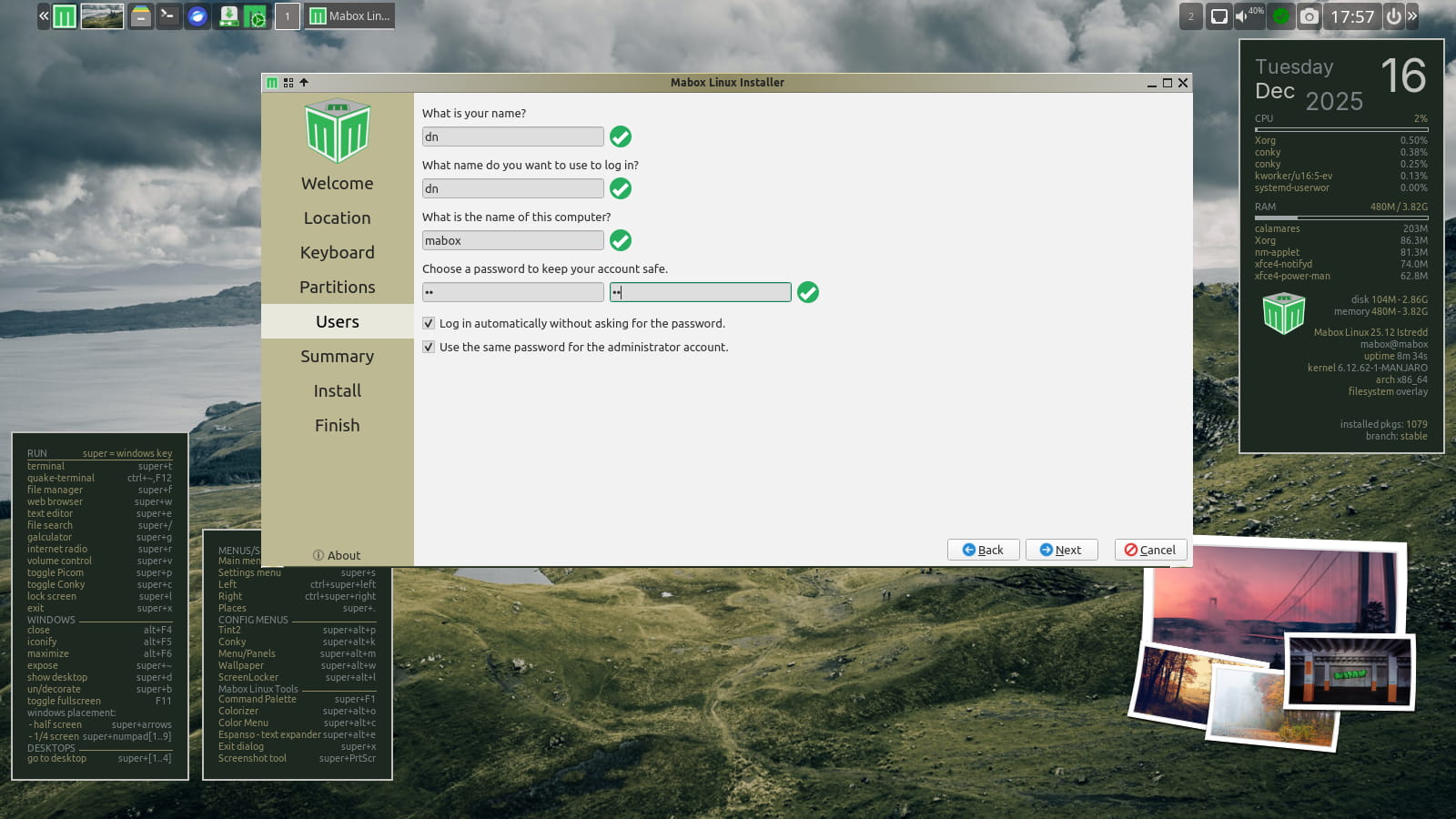Click the camera screenshot tray icon
Screen dimensions: 1456x819
1309,16
